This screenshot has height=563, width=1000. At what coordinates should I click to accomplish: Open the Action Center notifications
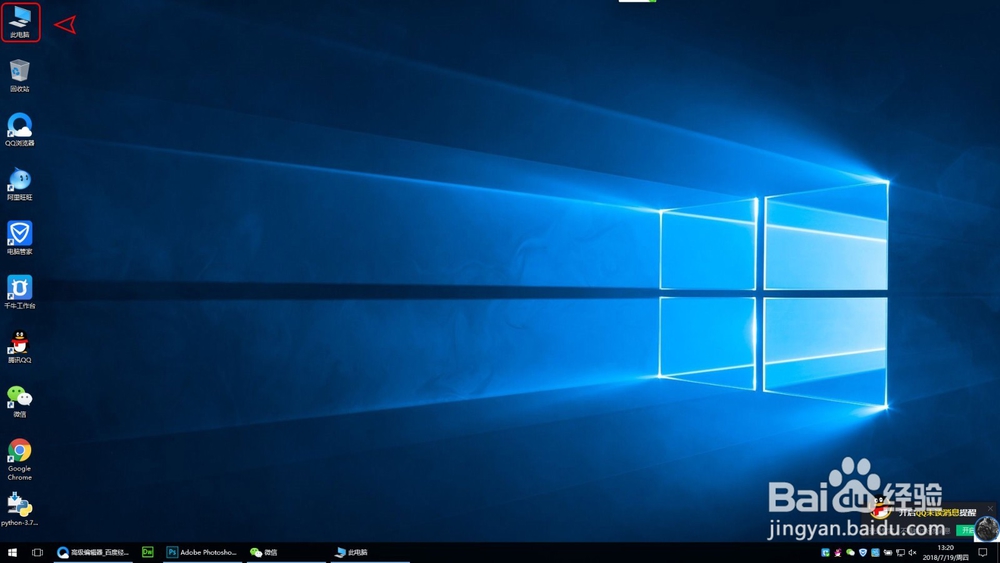click(x=983, y=552)
